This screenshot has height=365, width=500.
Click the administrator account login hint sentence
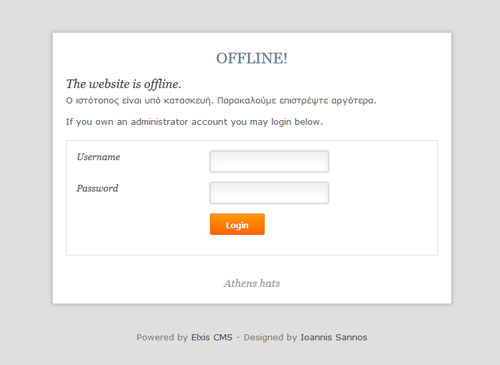(194, 122)
